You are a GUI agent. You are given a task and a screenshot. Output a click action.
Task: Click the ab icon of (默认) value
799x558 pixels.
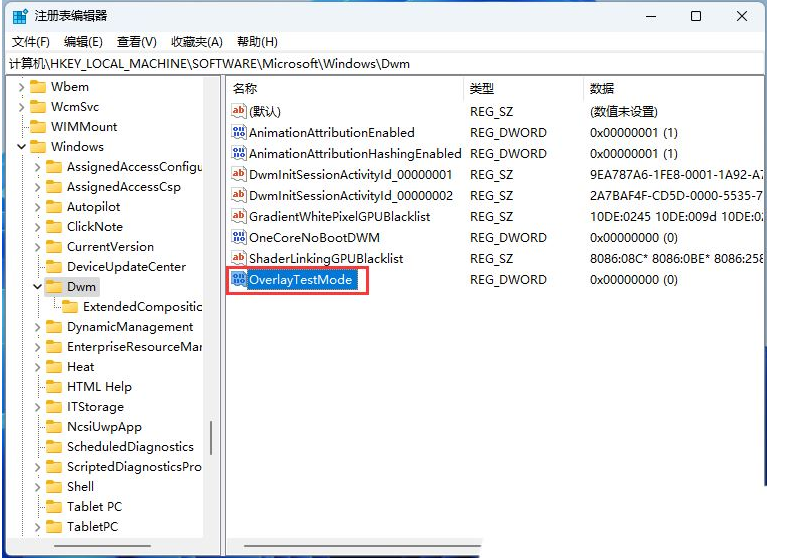[238, 111]
